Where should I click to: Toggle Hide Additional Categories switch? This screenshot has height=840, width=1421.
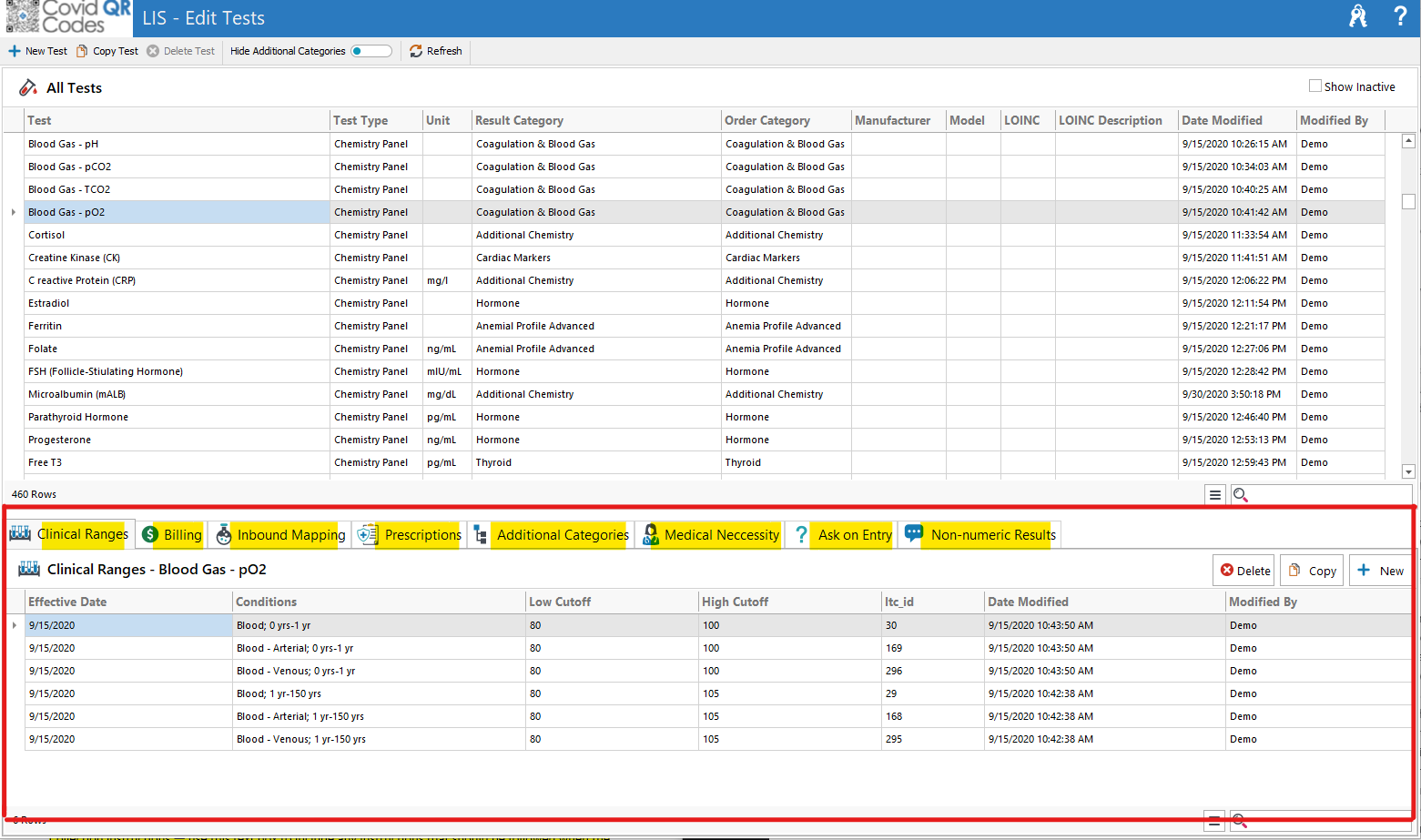point(371,51)
